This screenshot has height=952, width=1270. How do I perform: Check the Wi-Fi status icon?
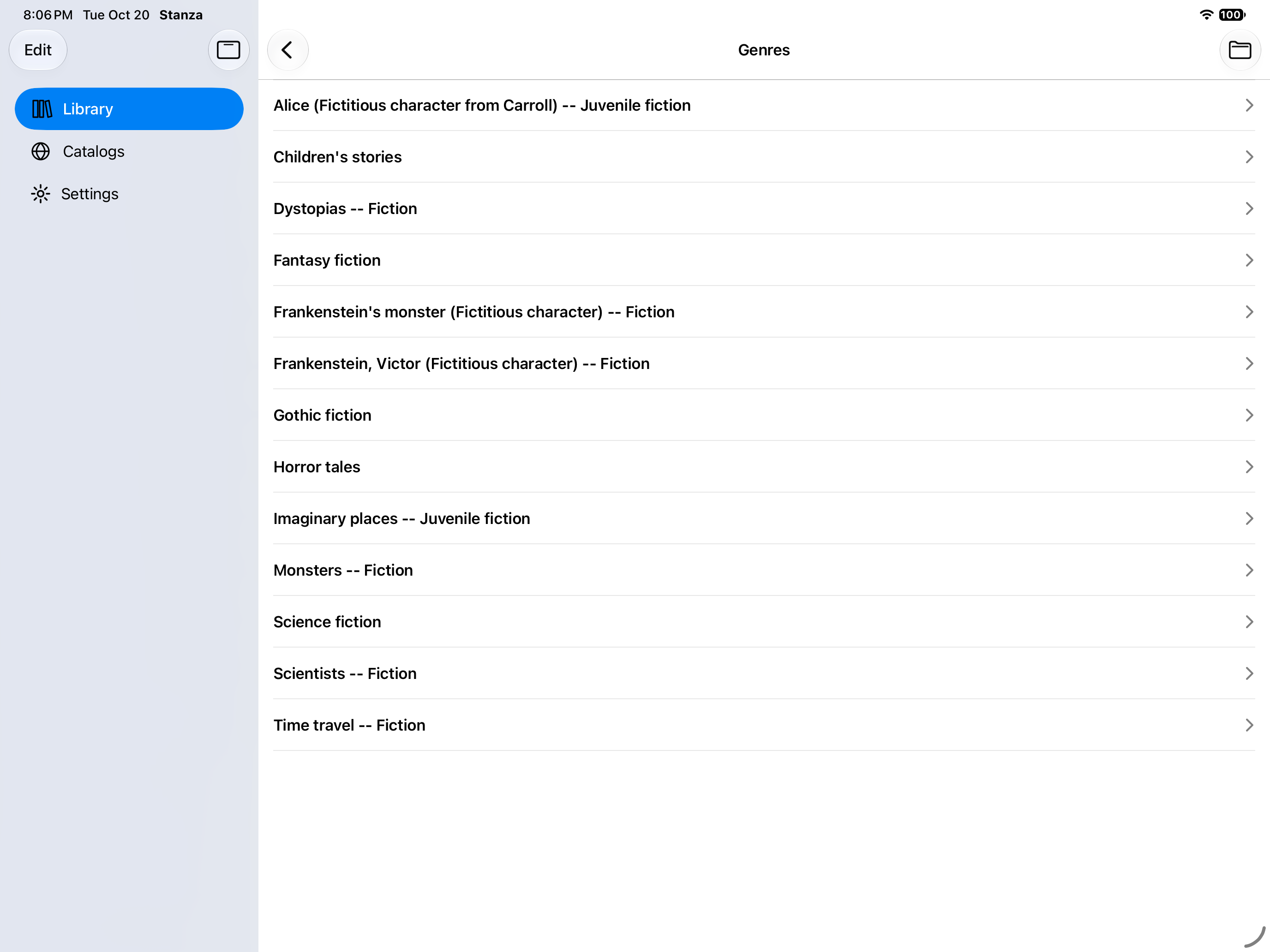point(1206,15)
